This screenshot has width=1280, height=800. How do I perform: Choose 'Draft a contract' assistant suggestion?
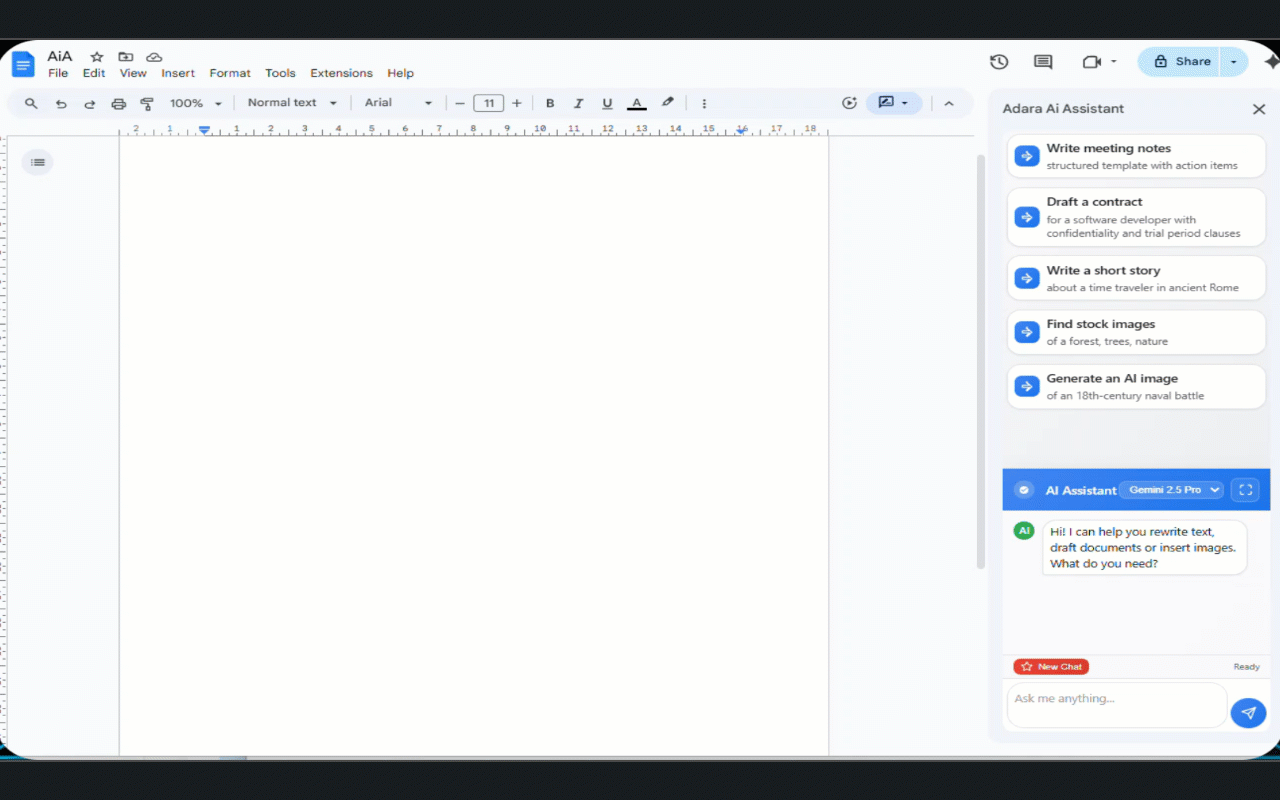point(1135,216)
